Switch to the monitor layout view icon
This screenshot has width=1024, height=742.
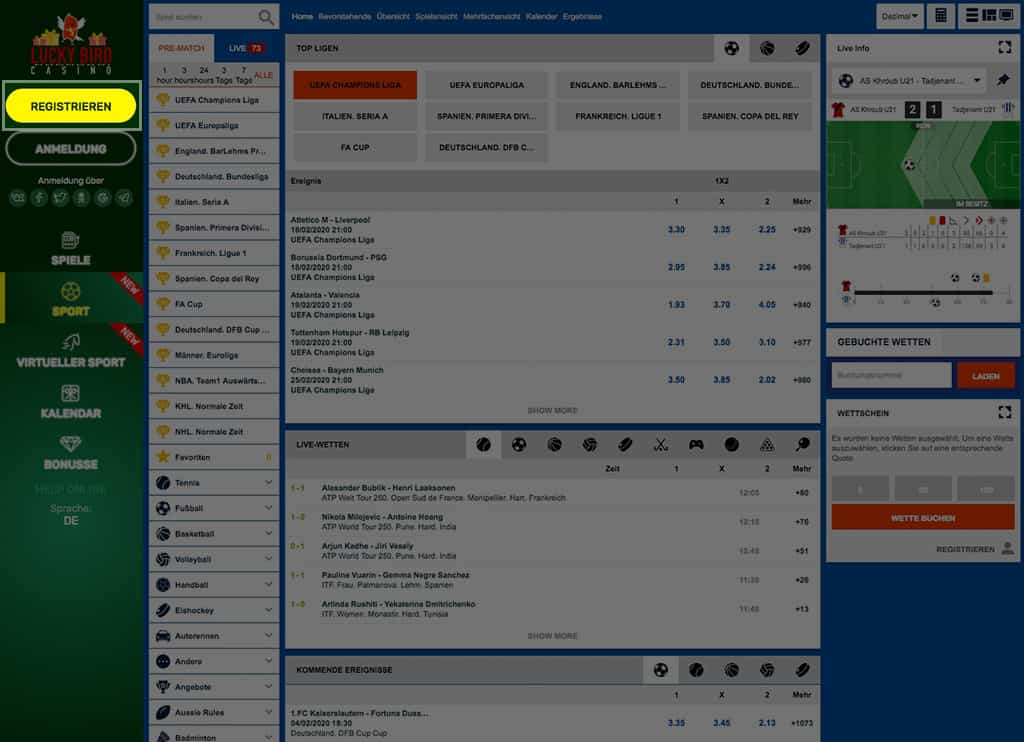[1006, 16]
